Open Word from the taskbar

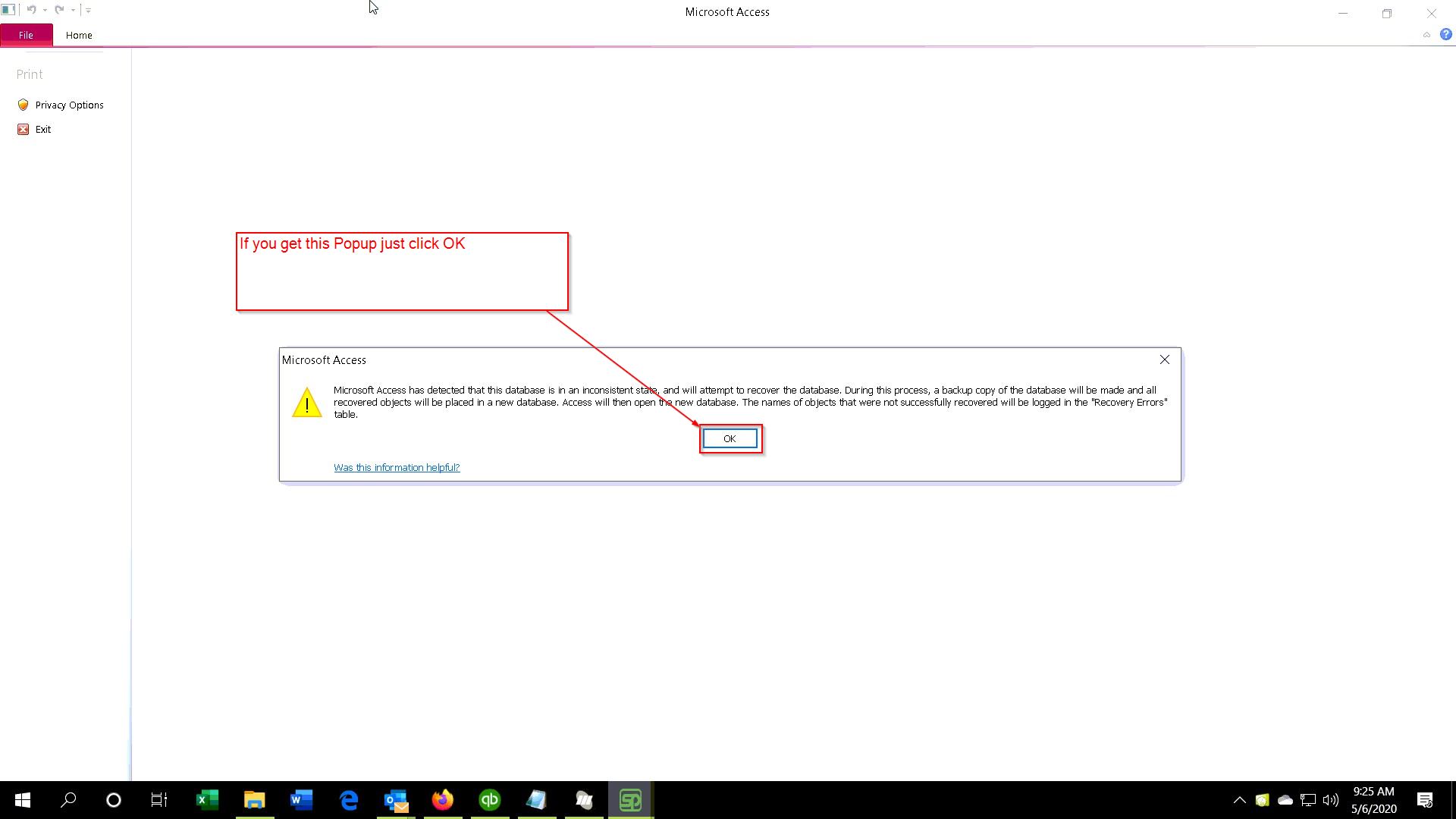click(x=301, y=800)
